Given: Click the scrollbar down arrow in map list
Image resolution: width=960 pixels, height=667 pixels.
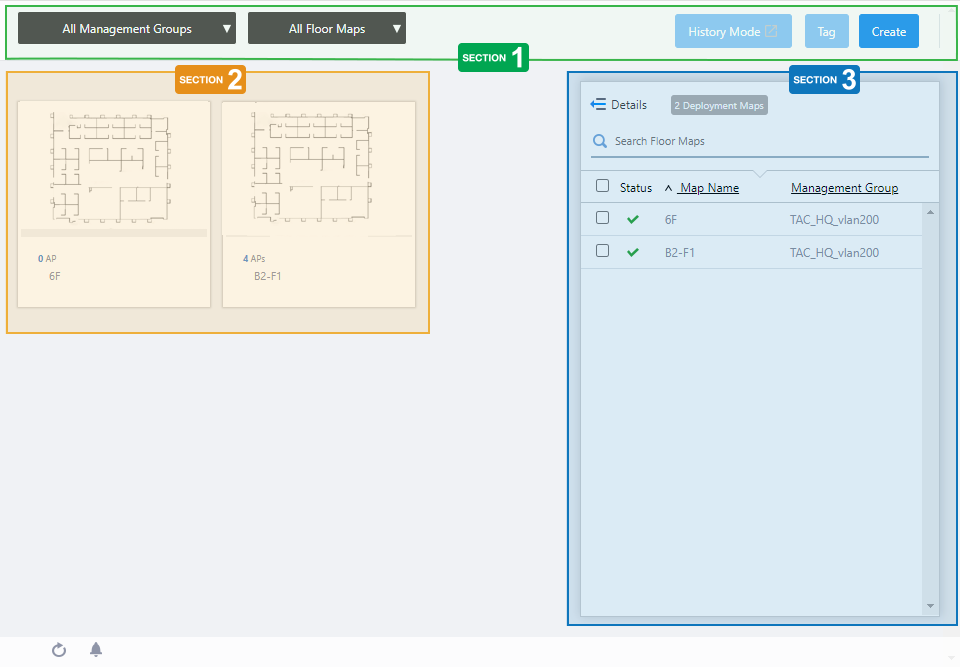Looking at the screenshot, I should (x=930, y=606).
